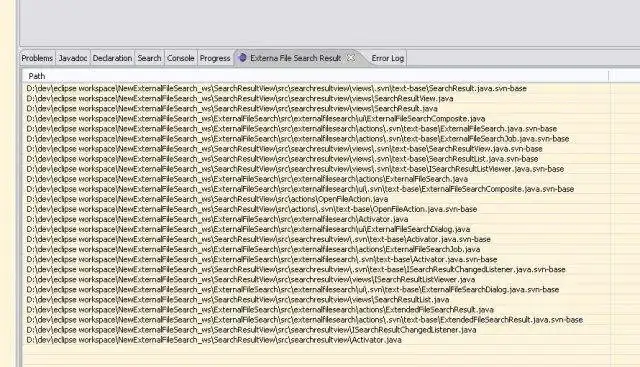Sort by the Path column header
The image size is (640, 367).
(315, 76)
